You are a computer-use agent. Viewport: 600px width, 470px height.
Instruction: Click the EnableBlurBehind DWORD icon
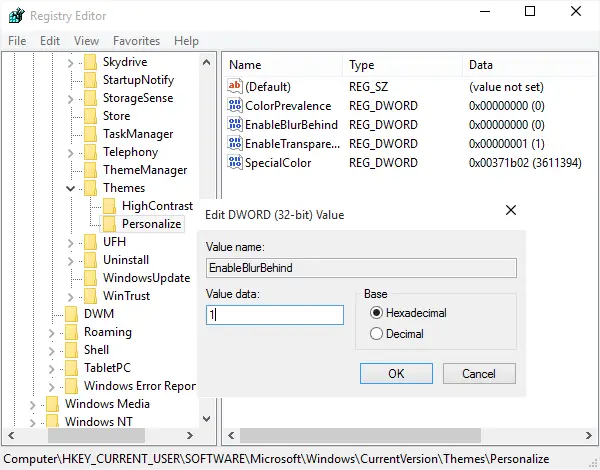coord(235,124)
